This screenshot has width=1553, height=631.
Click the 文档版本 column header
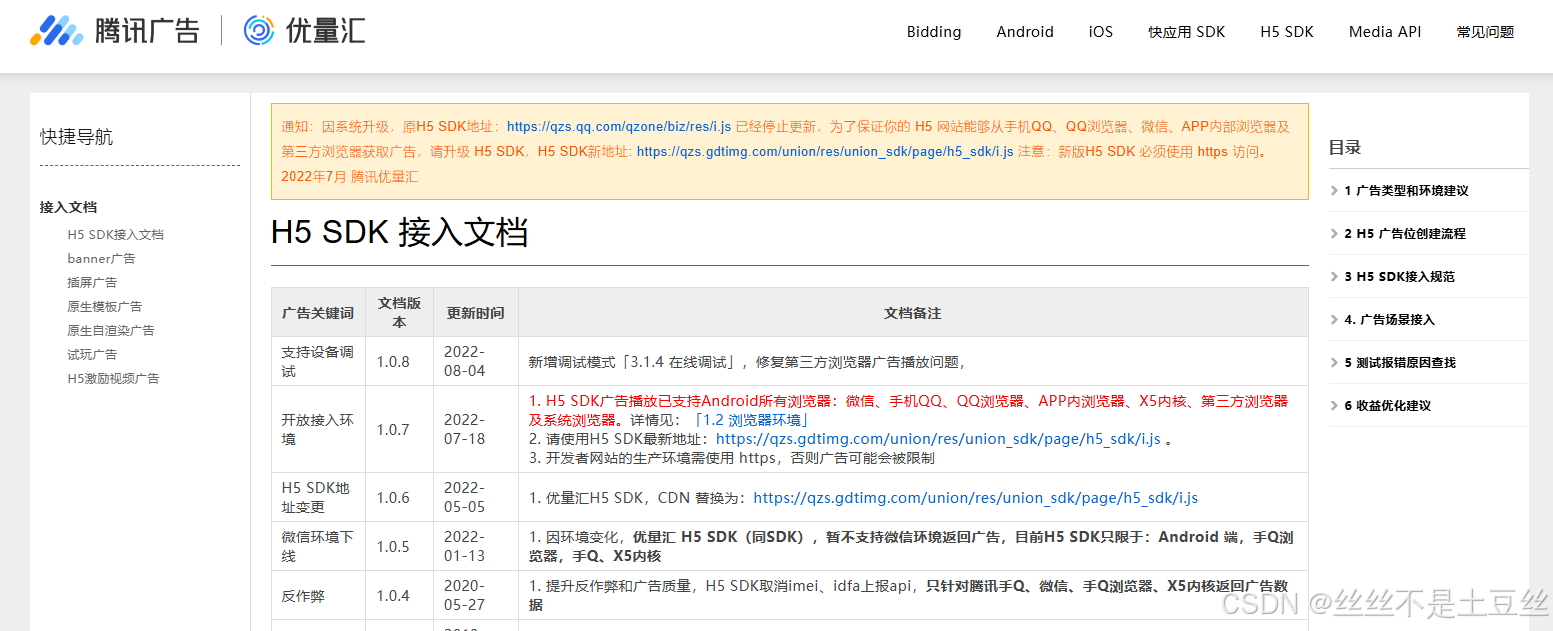(x=399, y=312)
